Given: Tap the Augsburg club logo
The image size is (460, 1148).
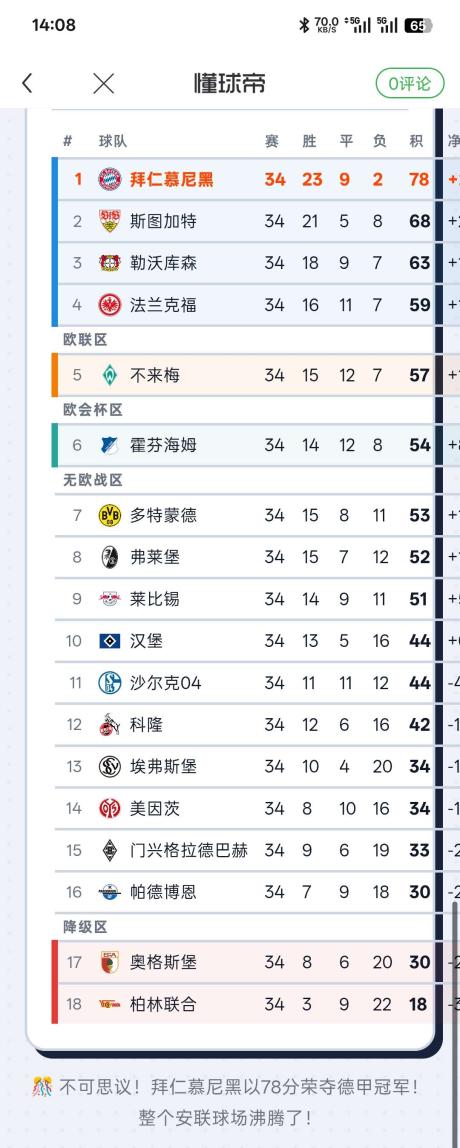Looking at the screenshot, I should [x=110, y=962].
